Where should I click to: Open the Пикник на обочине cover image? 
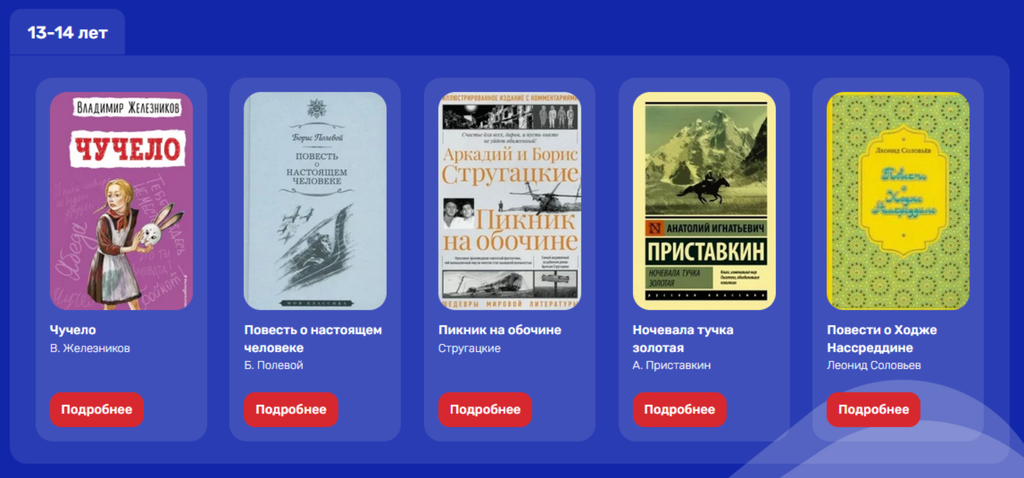[509, 200]
